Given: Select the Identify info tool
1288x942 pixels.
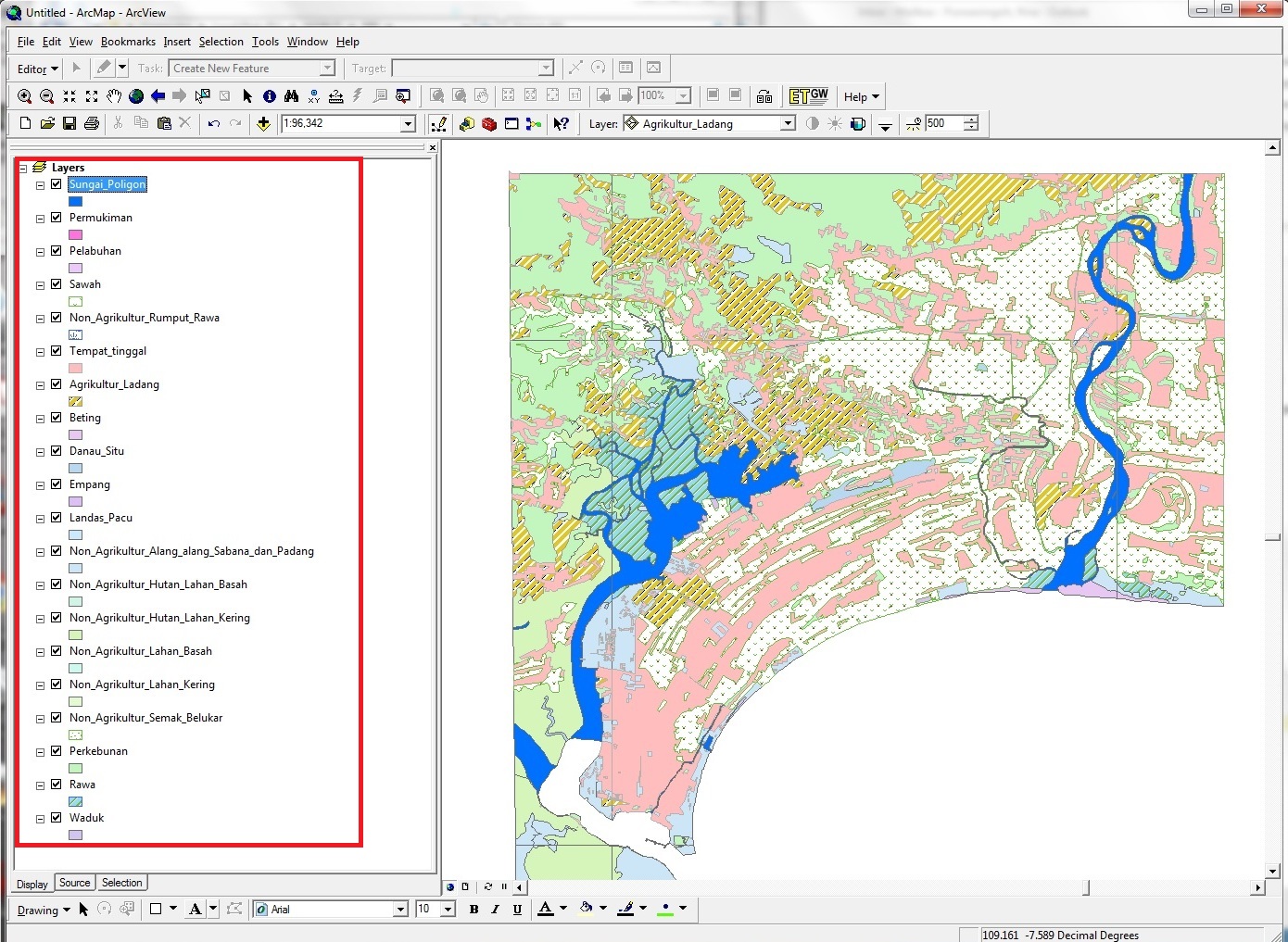Looking at the screenshot, I should pyautogui.click(x=269, y=96).
